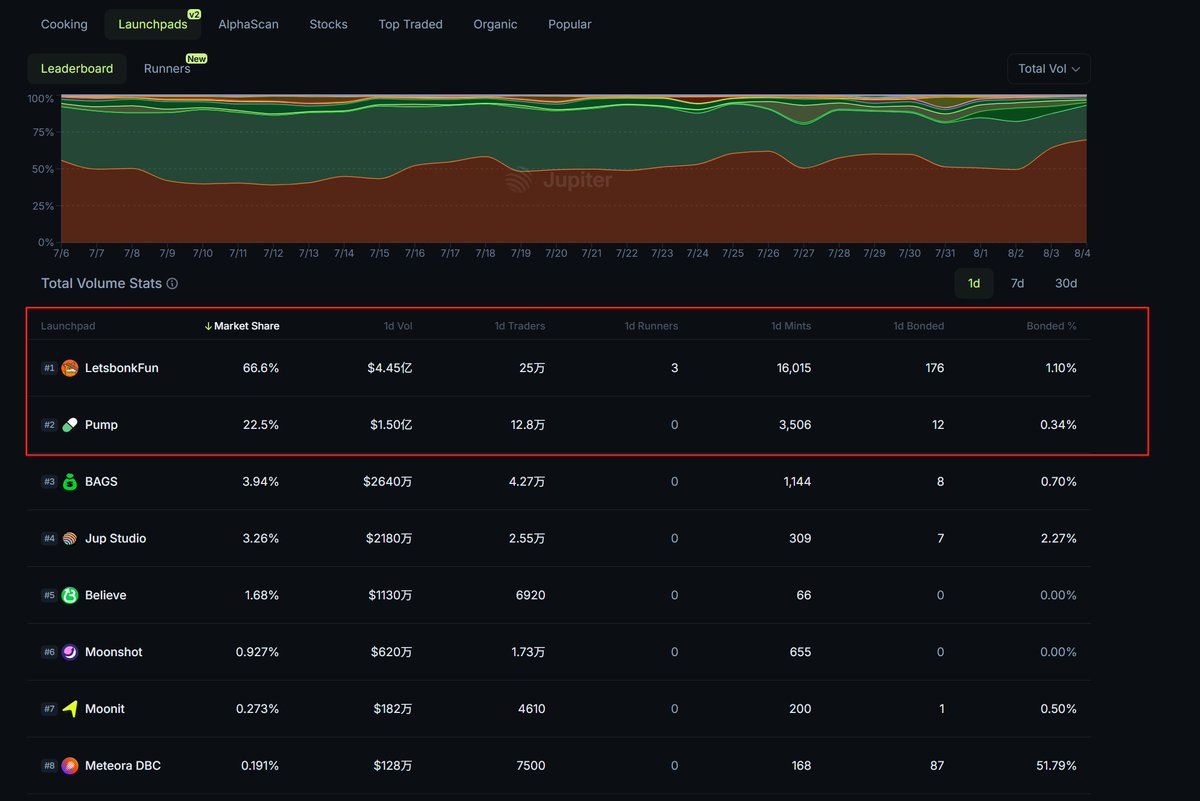
Task: Open the Jup Studio launchpad name
Action: click(x=116, y=539)
